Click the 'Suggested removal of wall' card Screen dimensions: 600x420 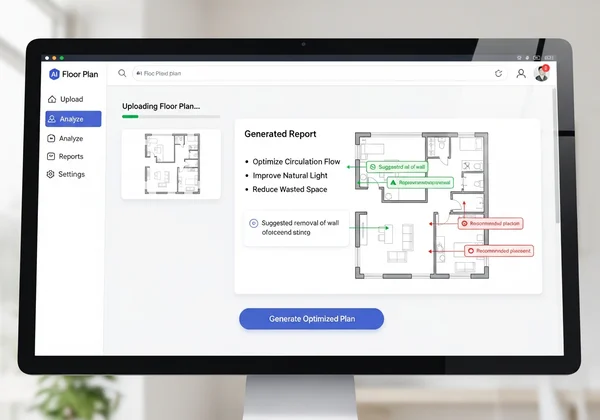pos(297,228)
